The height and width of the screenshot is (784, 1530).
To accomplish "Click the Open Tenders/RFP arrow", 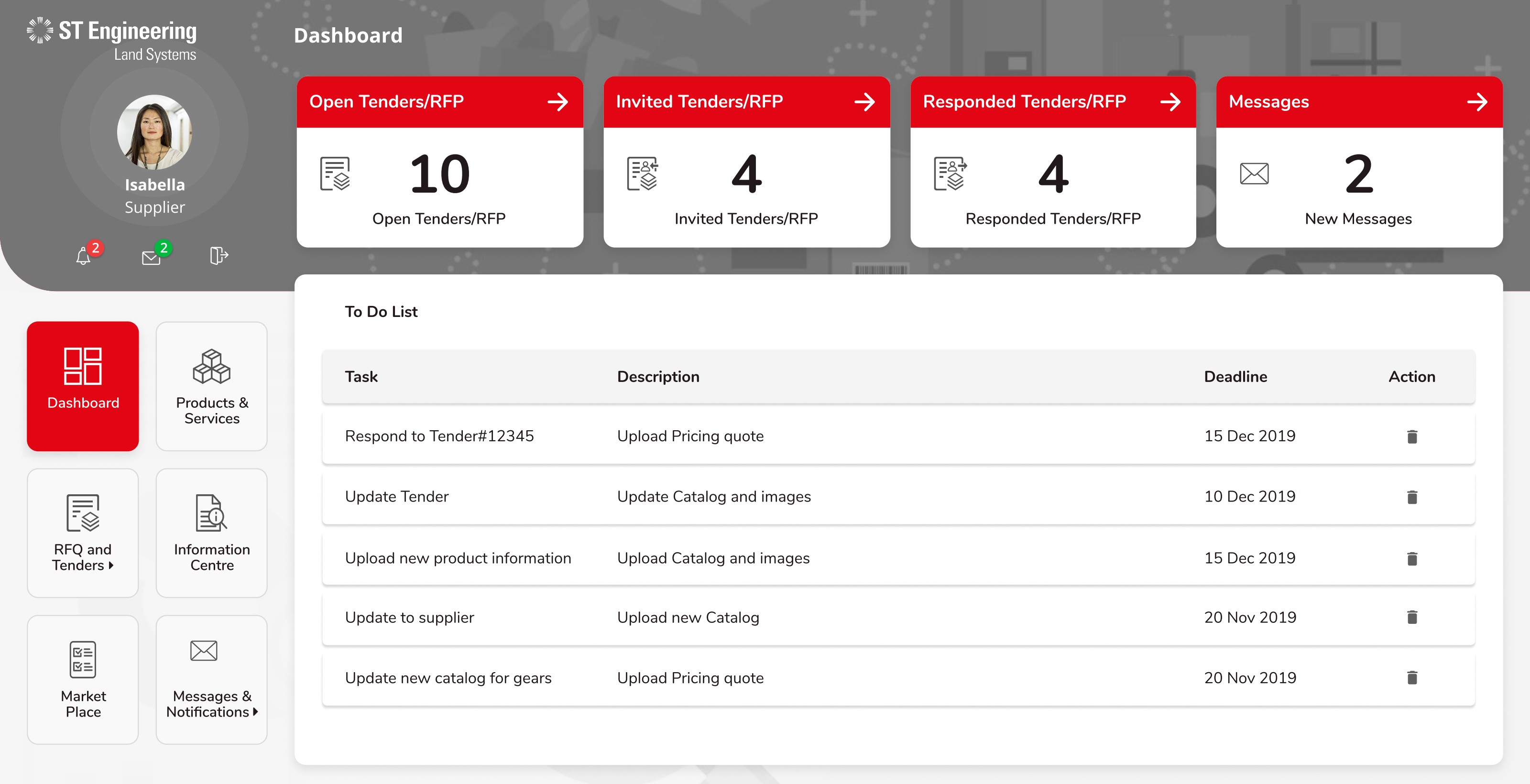I will (x=557, y=101).
